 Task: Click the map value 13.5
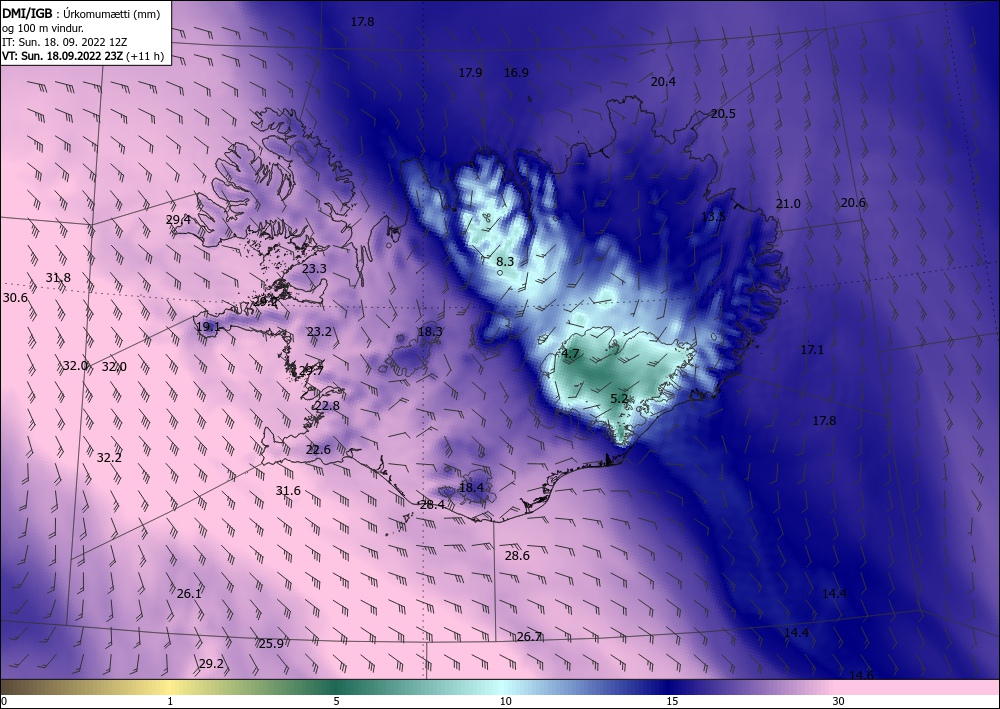click(x=713, y=217)
